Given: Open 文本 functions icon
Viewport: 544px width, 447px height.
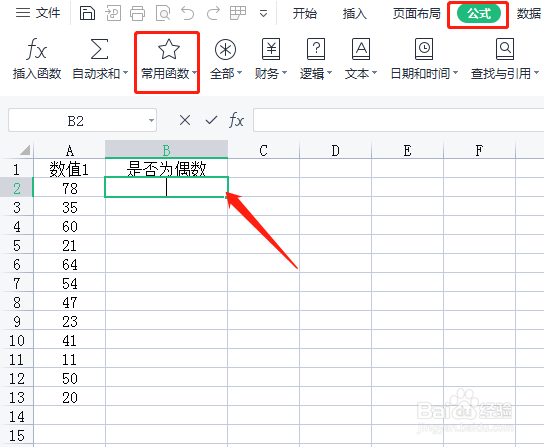Looking at the screenshot, I should pos(361,49).
